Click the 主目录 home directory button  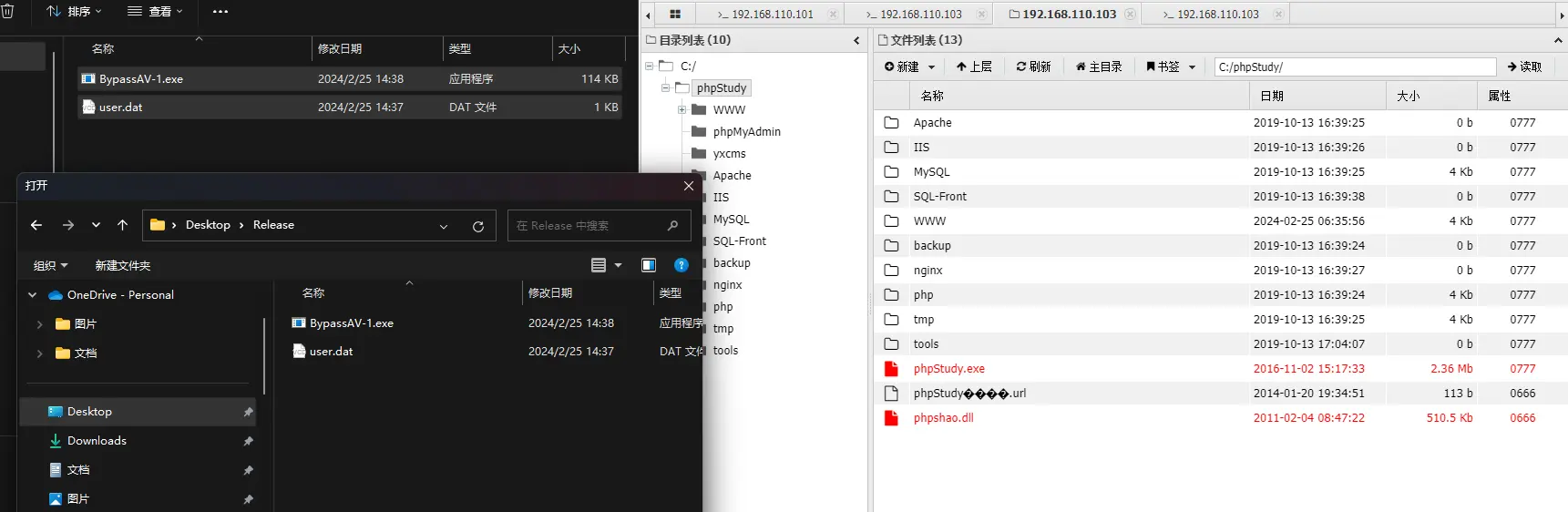click(x=1098, y=67)
